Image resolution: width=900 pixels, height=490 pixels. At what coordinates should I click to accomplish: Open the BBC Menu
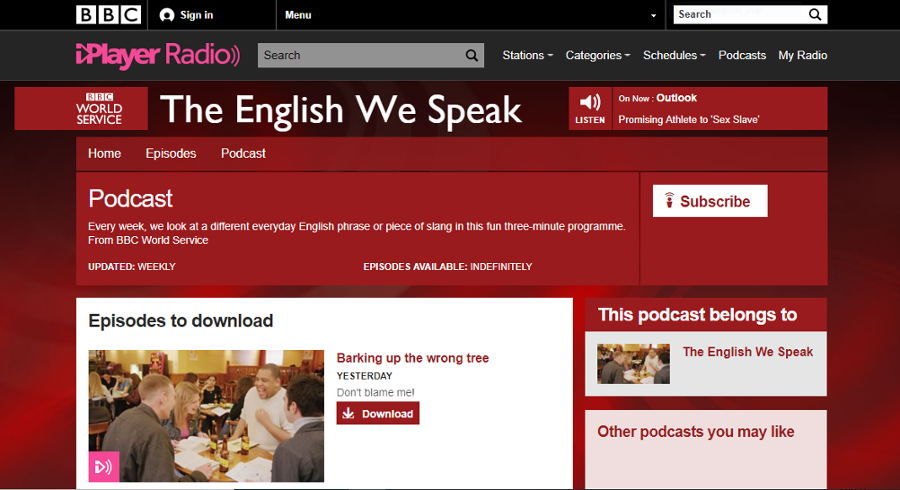pyautogui.click(x=298, y=15)
